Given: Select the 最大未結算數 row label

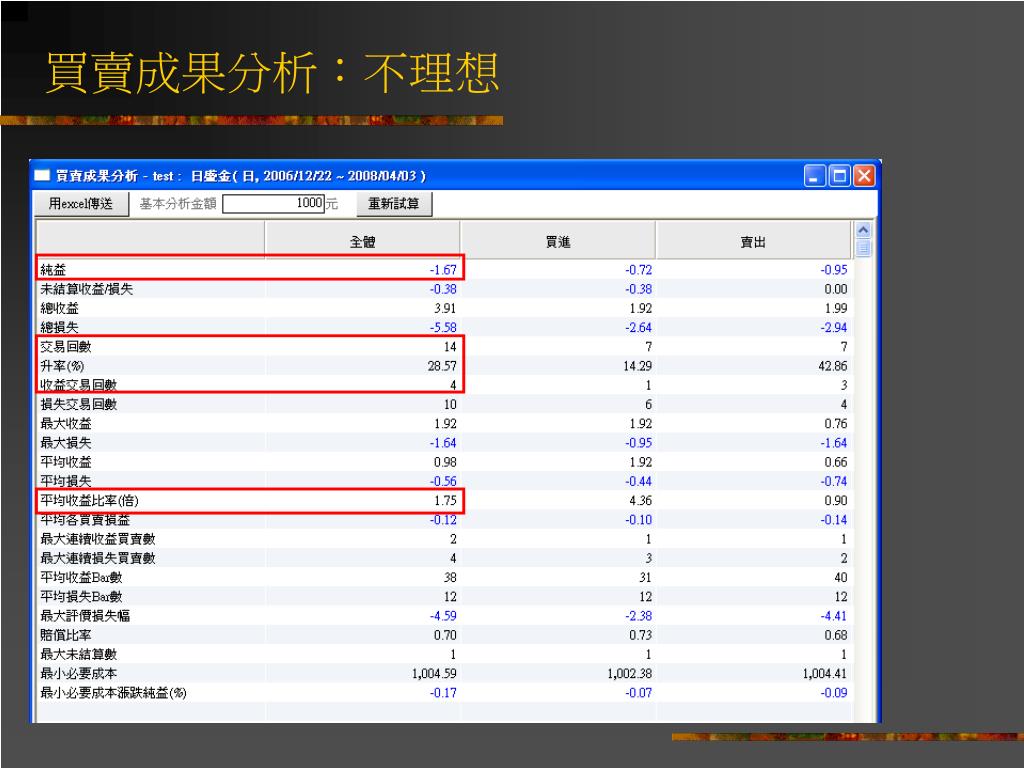Looking at the screenshot, I should (x=78, y=654).
